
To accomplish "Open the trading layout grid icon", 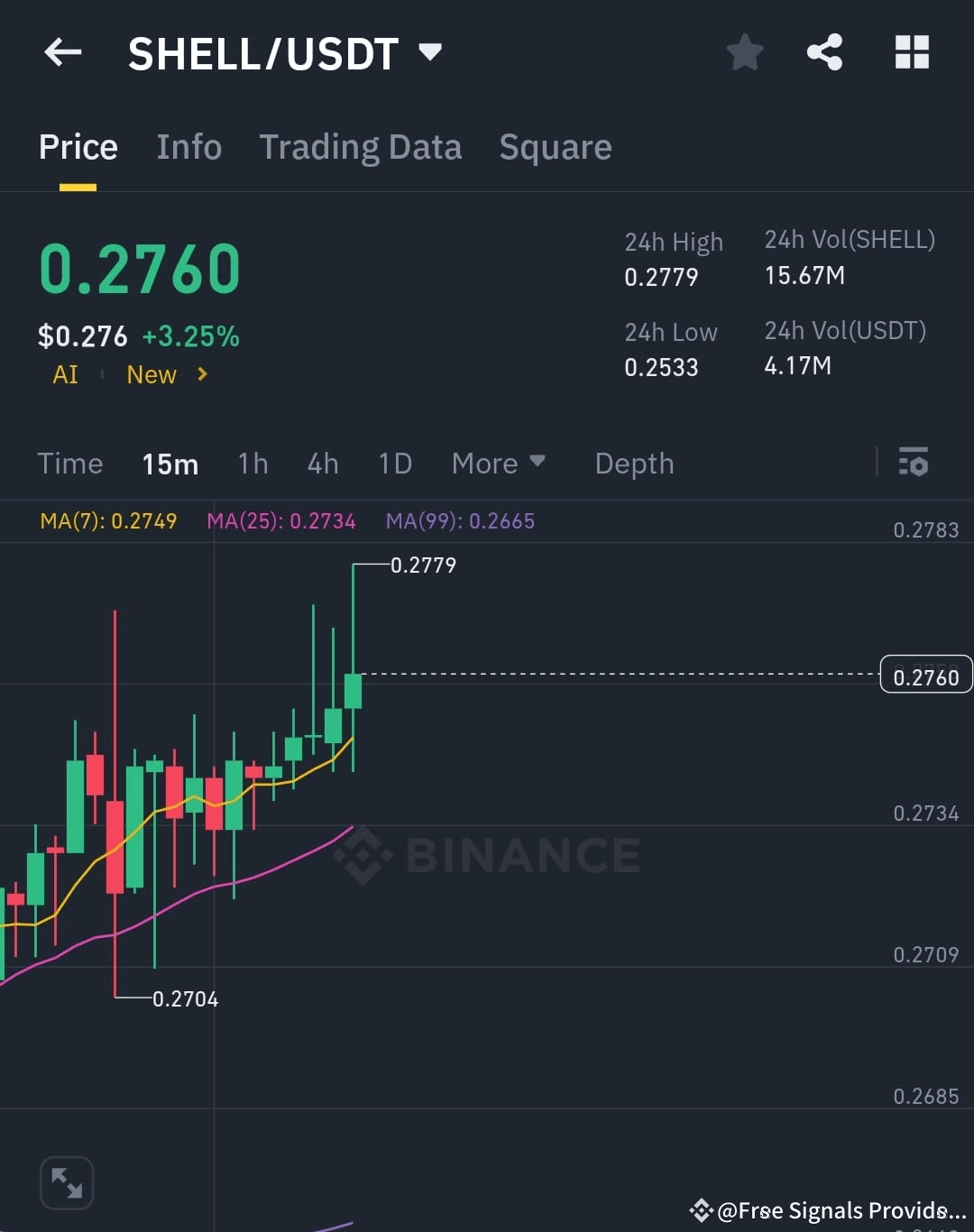I will click(x=912, y=51).
